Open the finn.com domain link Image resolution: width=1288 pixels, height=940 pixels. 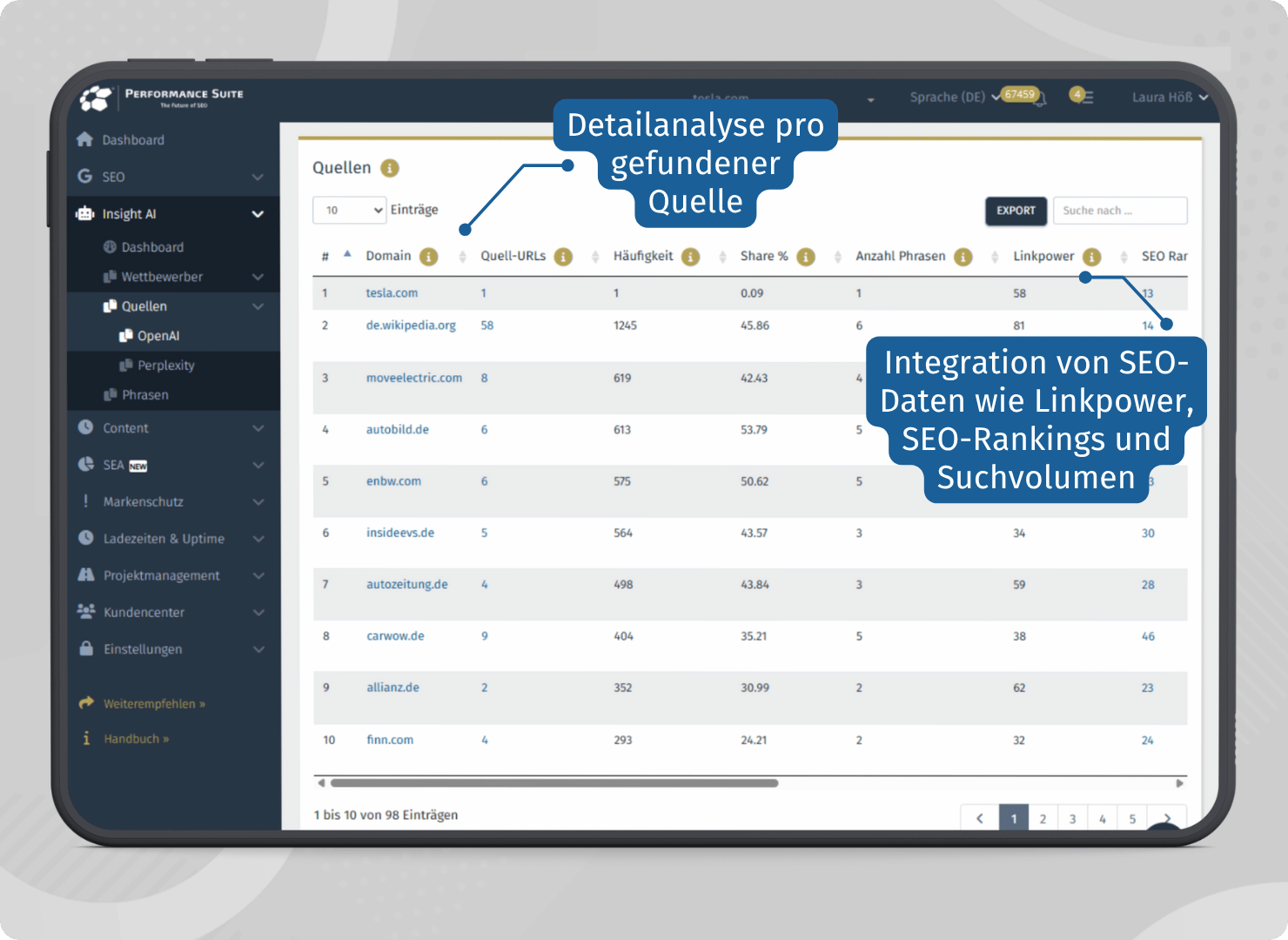click(390, 741)
